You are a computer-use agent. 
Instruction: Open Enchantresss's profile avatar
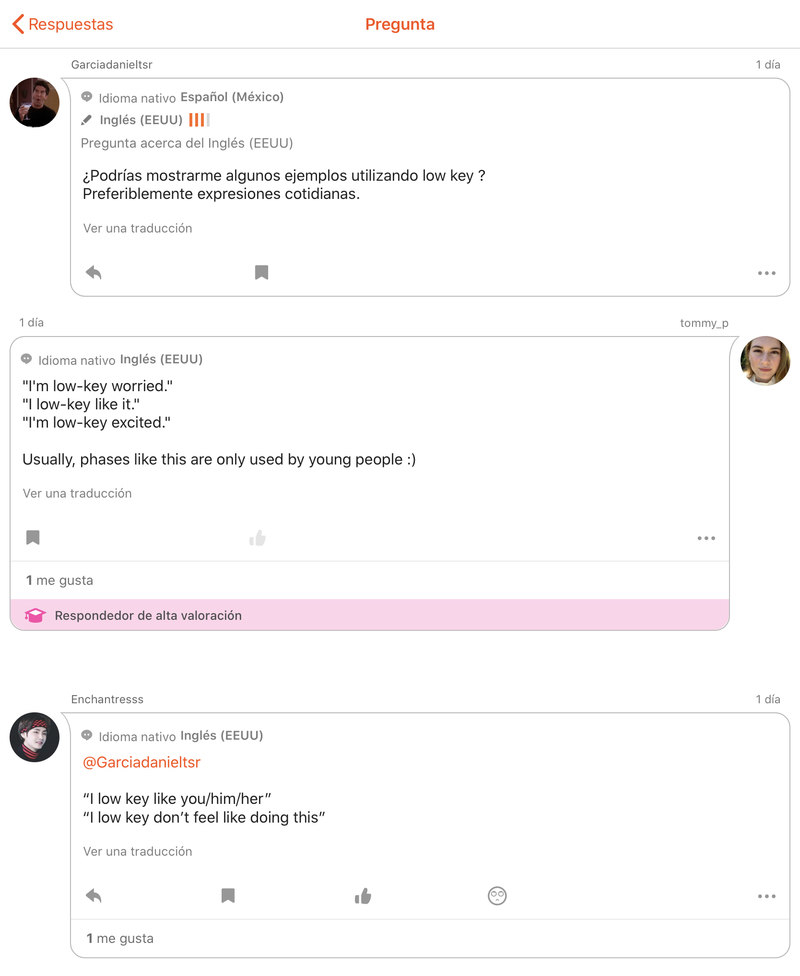pyautogui.click(x=34, y=738)
